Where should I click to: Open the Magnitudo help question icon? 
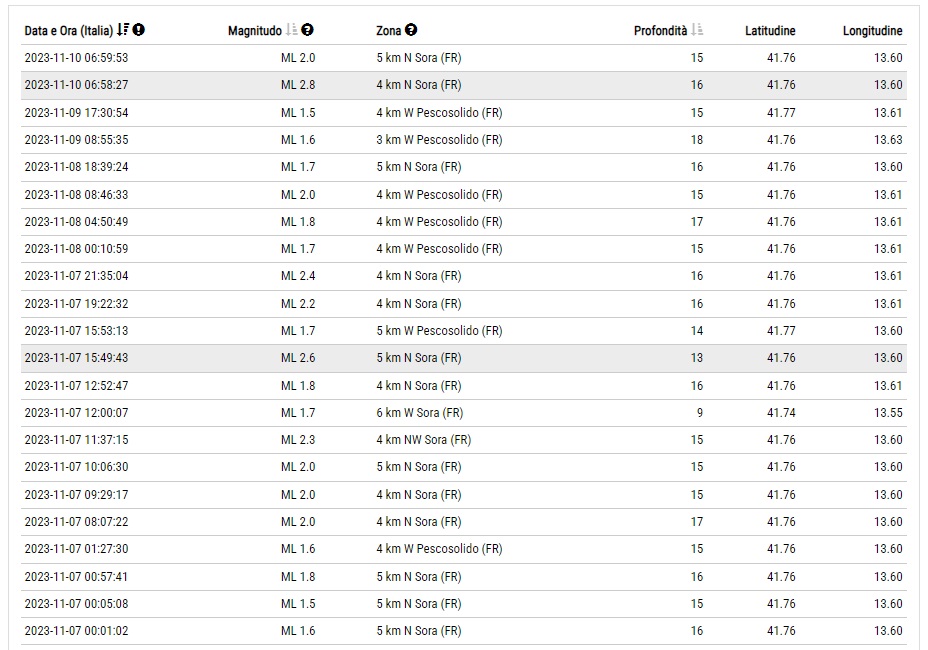click(x=307, y=30)
